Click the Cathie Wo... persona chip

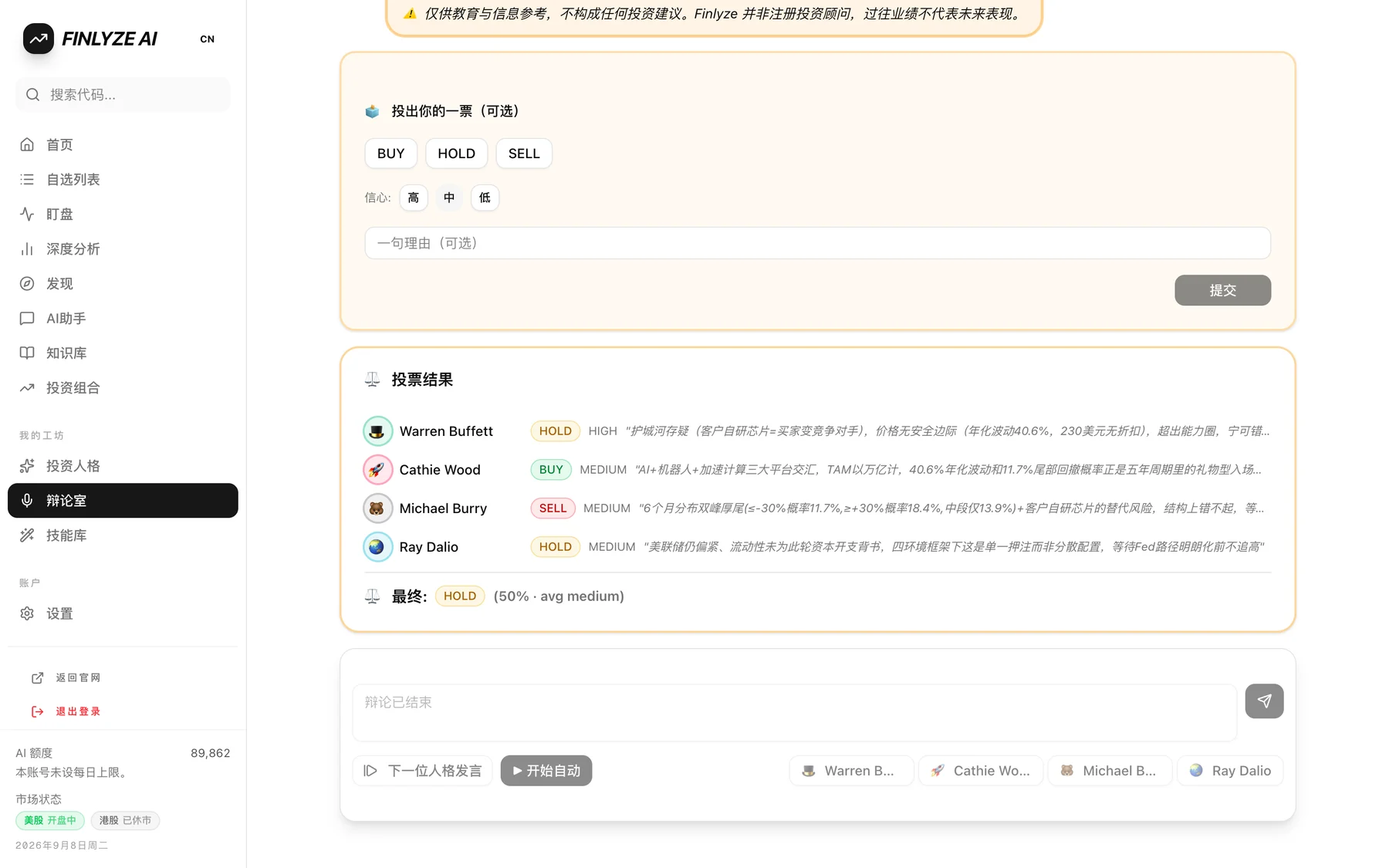pyautogui.click(x=981, y=770)
